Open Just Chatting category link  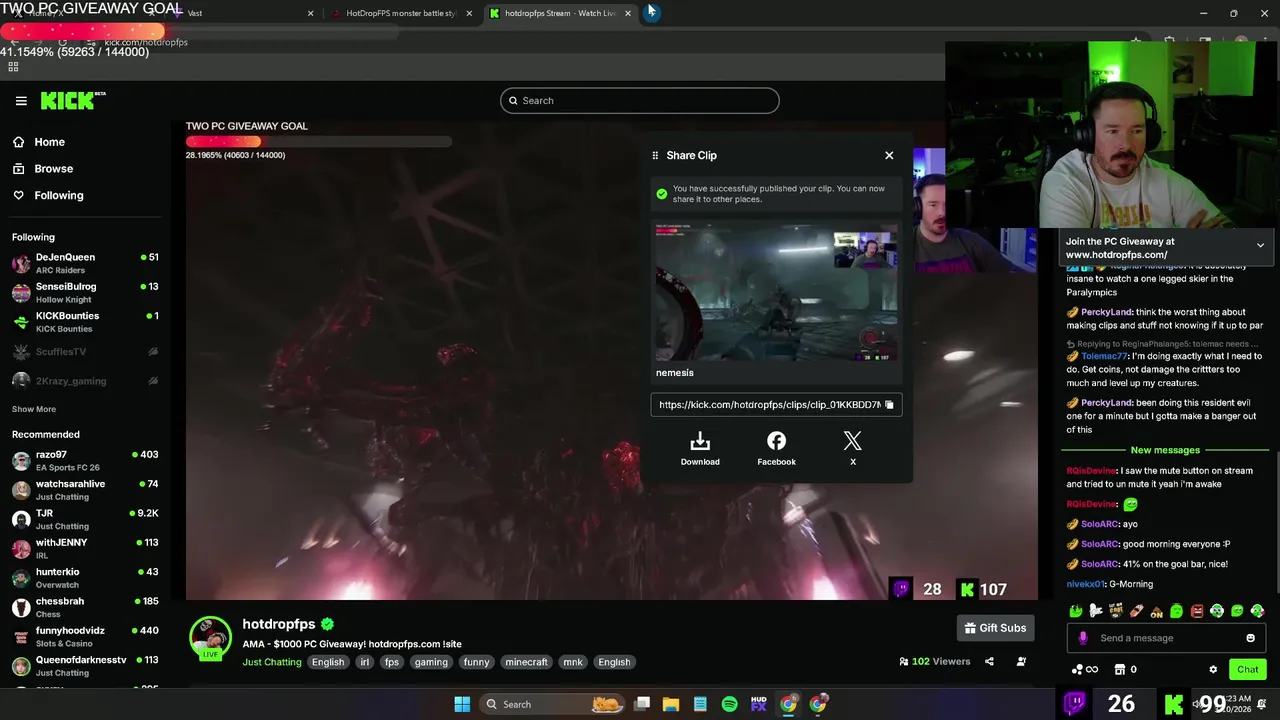click(x=271, y=662)
